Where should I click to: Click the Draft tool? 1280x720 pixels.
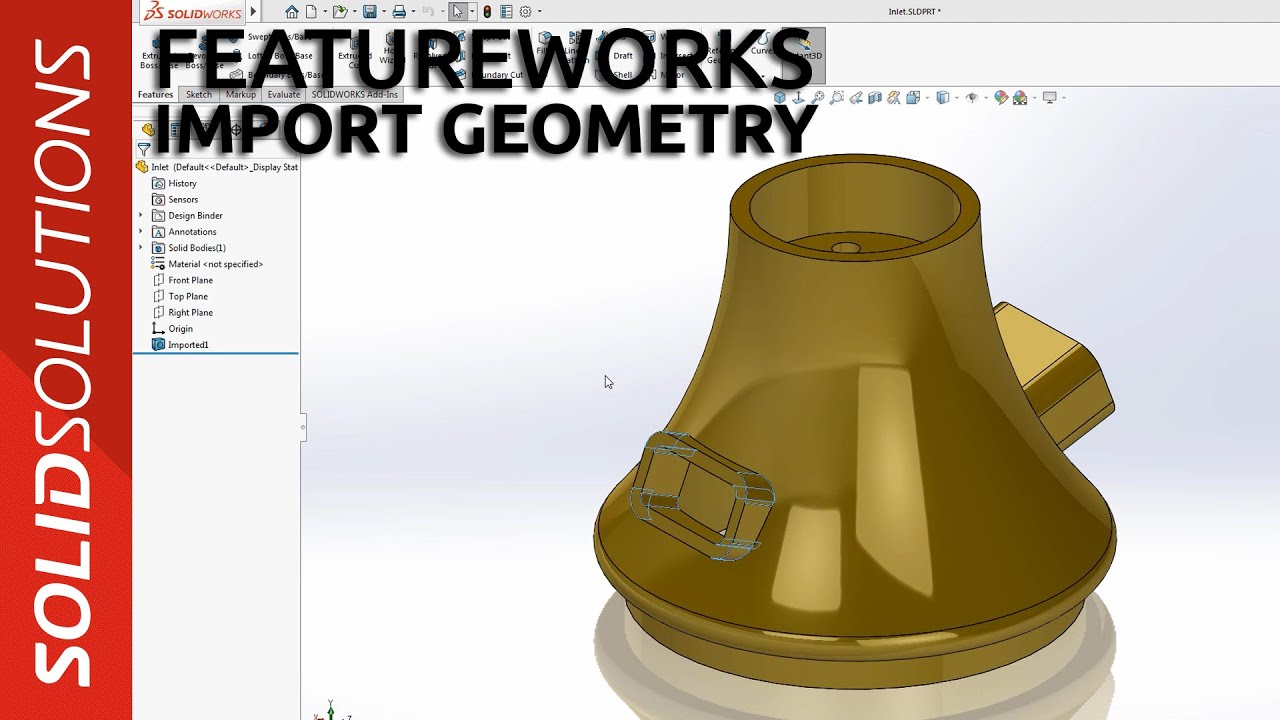click(616, 56)
